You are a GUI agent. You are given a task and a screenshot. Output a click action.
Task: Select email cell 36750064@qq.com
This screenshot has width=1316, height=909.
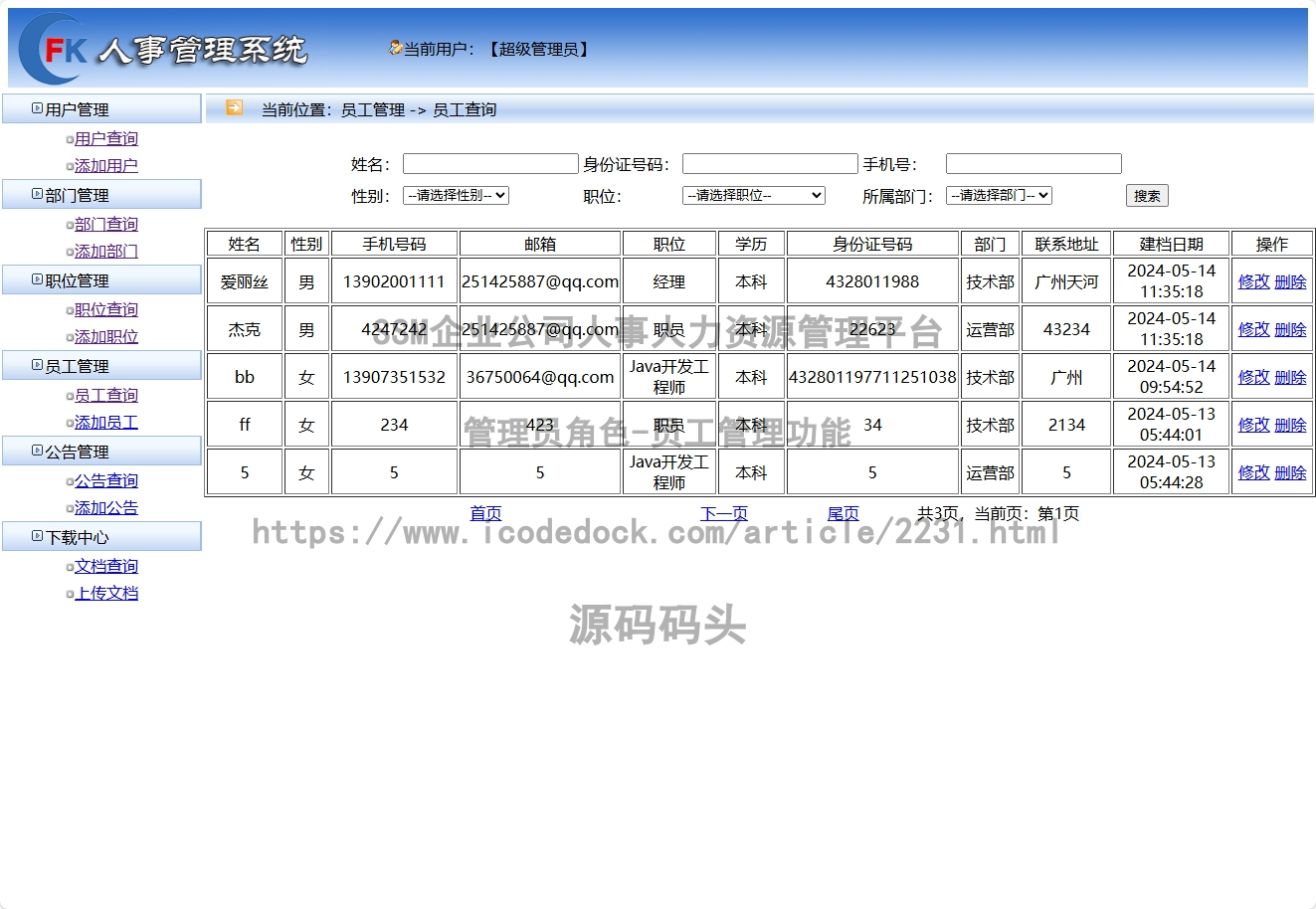coord(540,377)
